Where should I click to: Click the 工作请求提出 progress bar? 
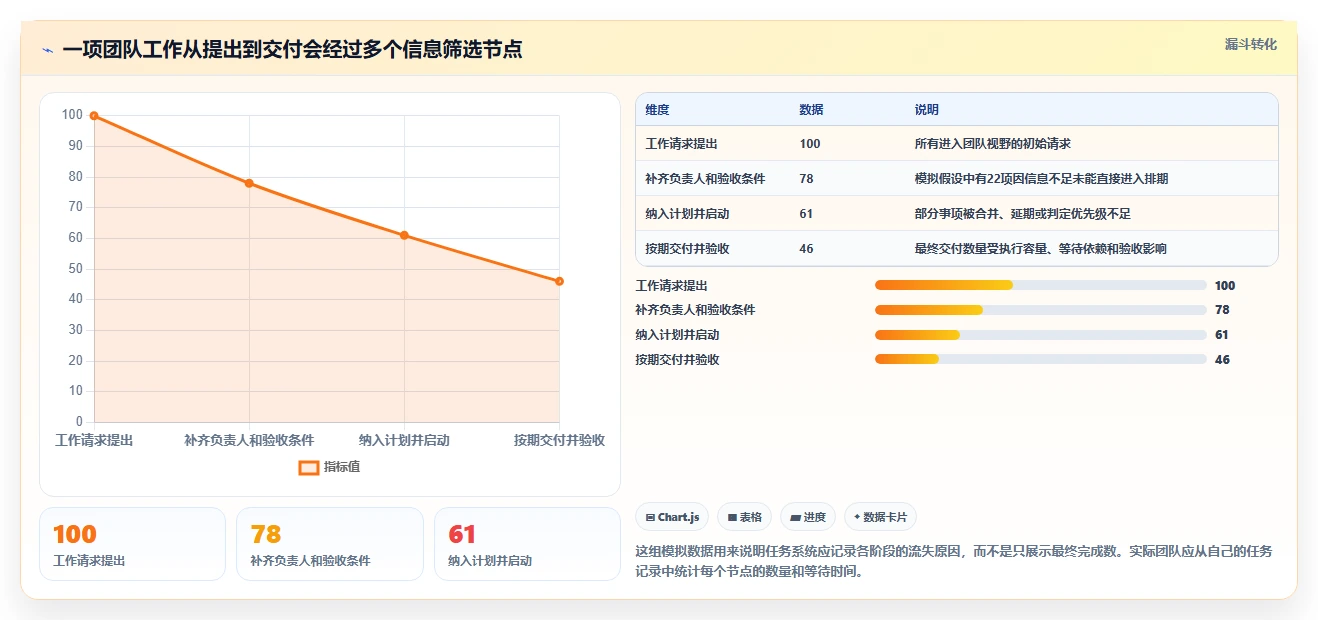click(1041, 286)
